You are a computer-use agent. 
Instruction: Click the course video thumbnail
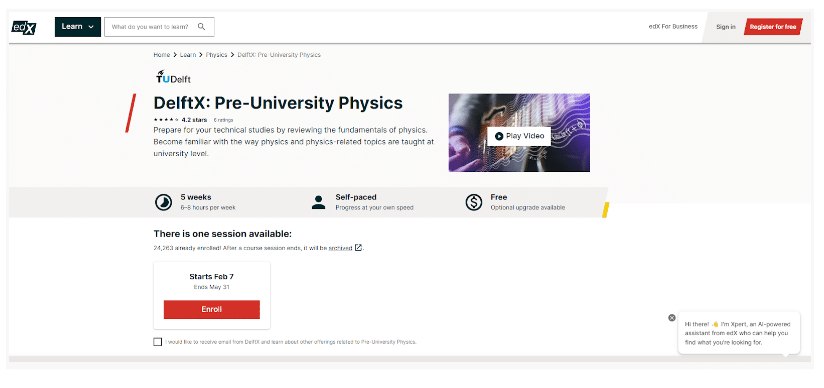point(519,132)
